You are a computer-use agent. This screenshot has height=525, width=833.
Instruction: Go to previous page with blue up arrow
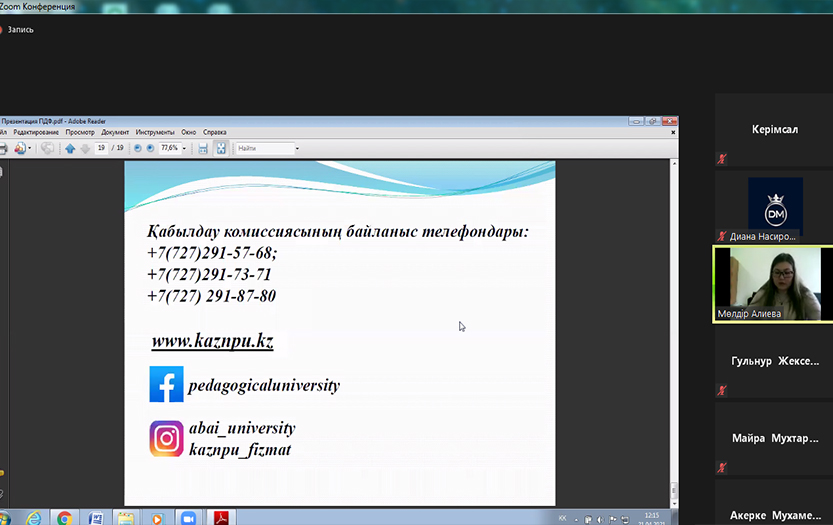(70, 148)
